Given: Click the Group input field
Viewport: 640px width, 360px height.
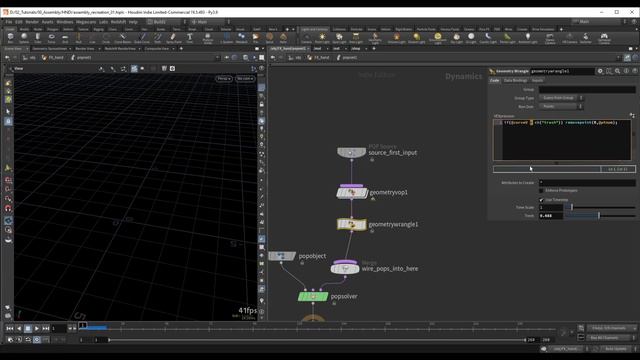Looking at the screenshot, I should [587, 89].
